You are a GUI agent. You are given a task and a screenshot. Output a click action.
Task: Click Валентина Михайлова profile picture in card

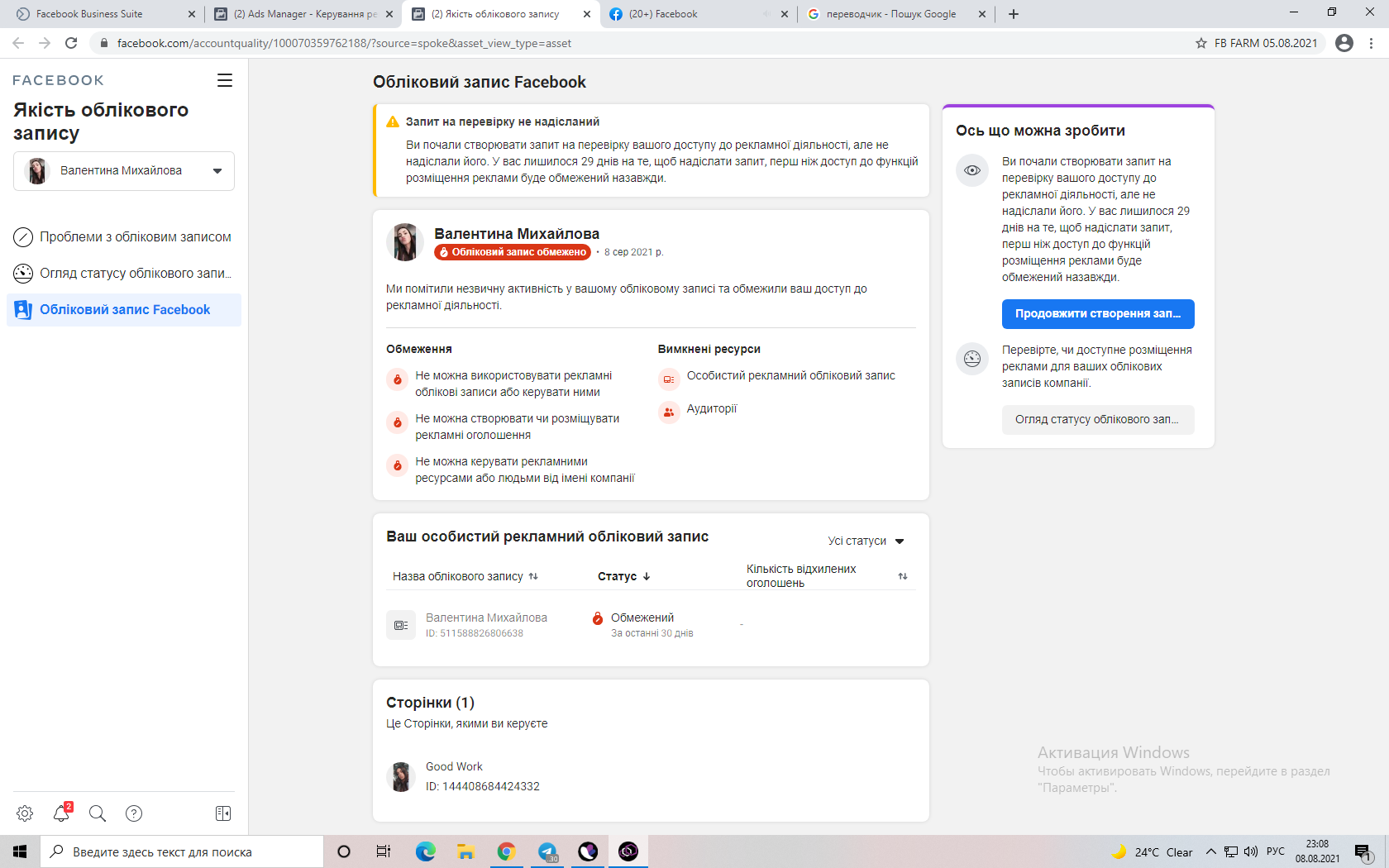[405, 242]
